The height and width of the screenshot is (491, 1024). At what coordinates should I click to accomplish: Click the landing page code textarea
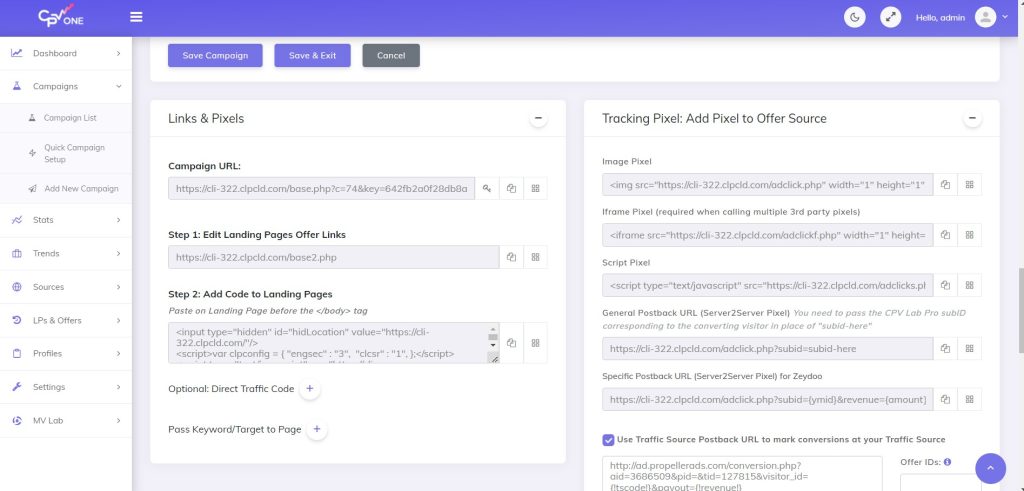[x=334, y=343]
